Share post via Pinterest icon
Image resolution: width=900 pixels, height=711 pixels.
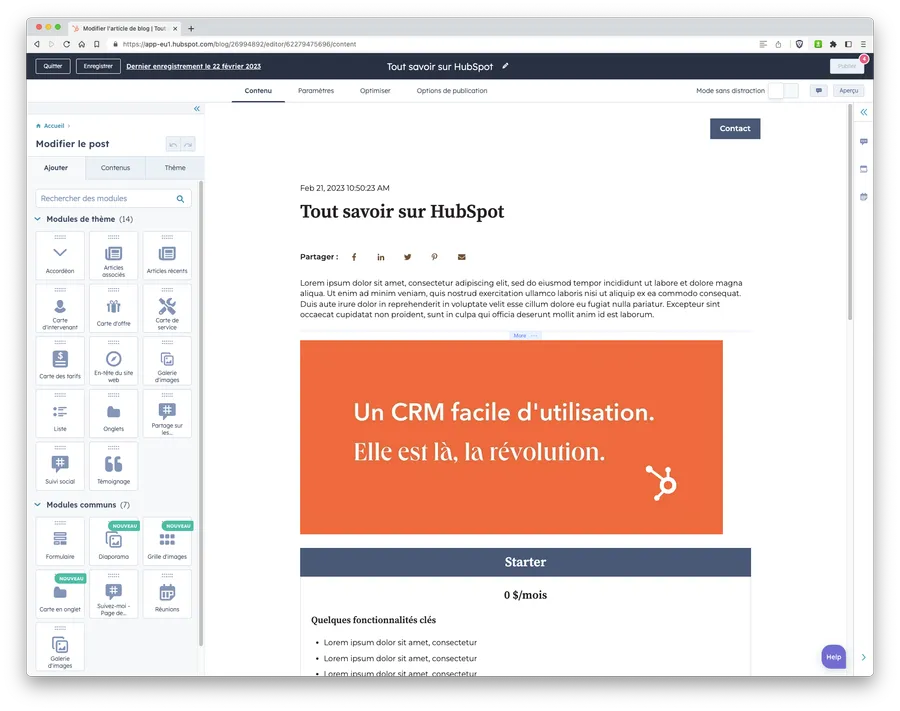[435, 257]
